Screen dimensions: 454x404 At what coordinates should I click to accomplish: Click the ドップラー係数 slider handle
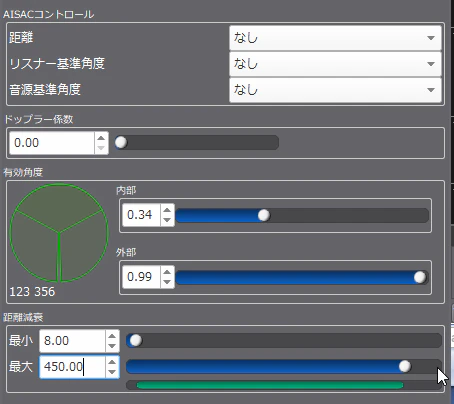point(121,143)
